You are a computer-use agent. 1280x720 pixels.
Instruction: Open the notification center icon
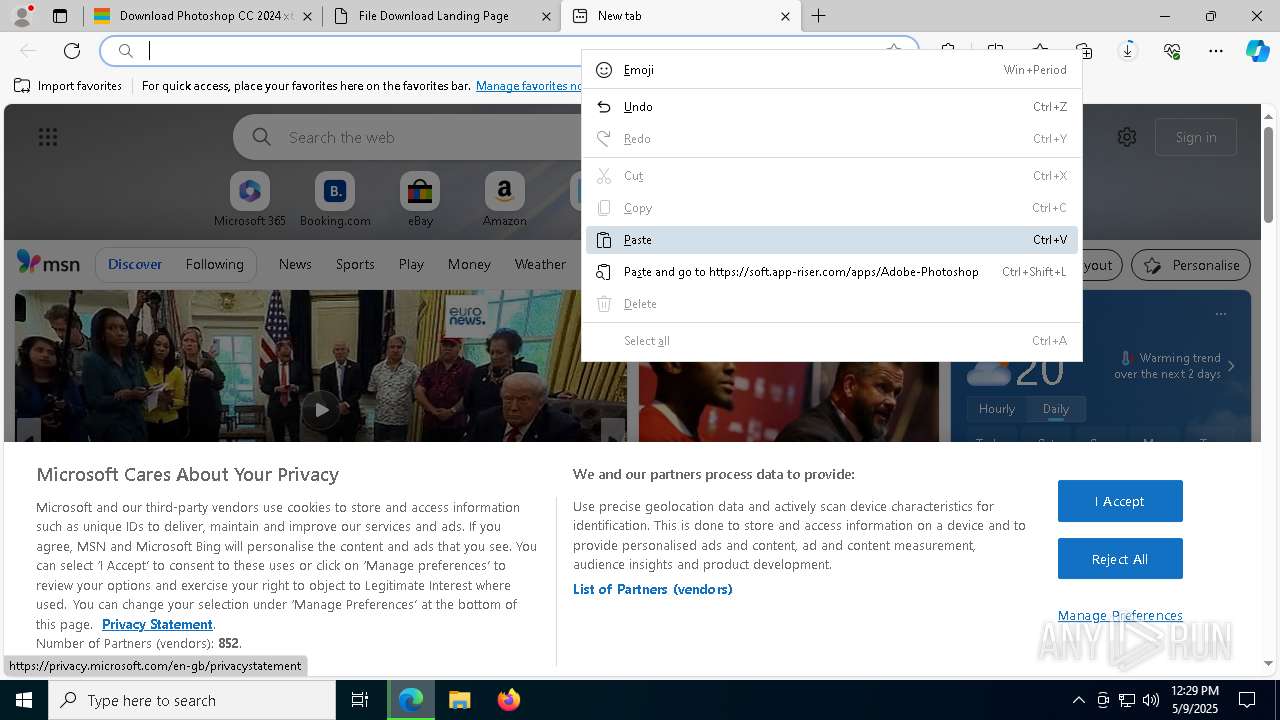click(x=1247, y=700)
